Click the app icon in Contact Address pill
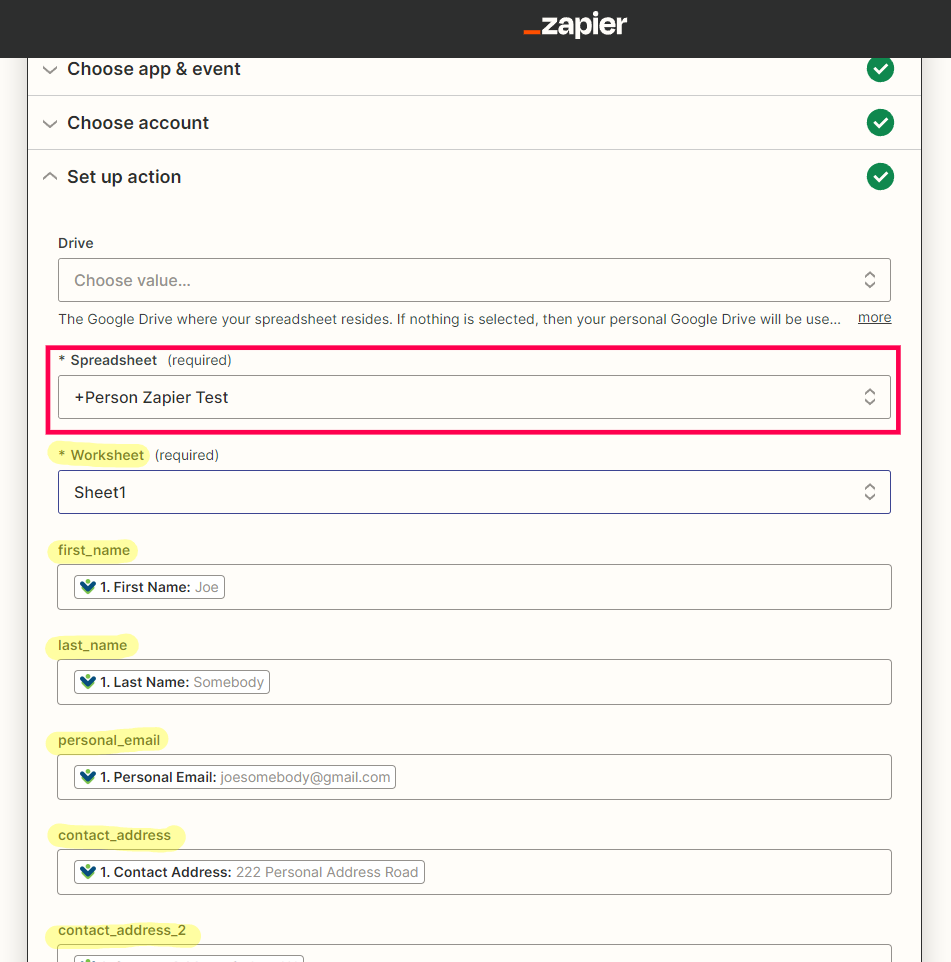Viewport: 951px width, 962px height. point(88,872)
